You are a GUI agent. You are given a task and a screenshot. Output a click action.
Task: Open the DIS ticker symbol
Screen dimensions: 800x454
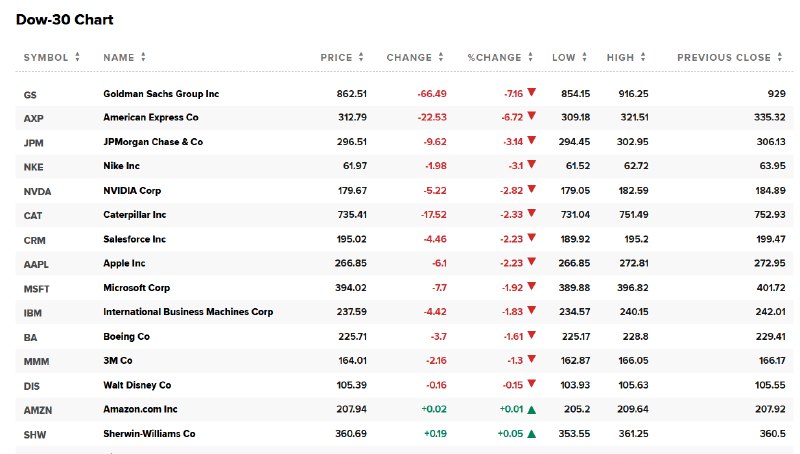(x=31, y=386)
